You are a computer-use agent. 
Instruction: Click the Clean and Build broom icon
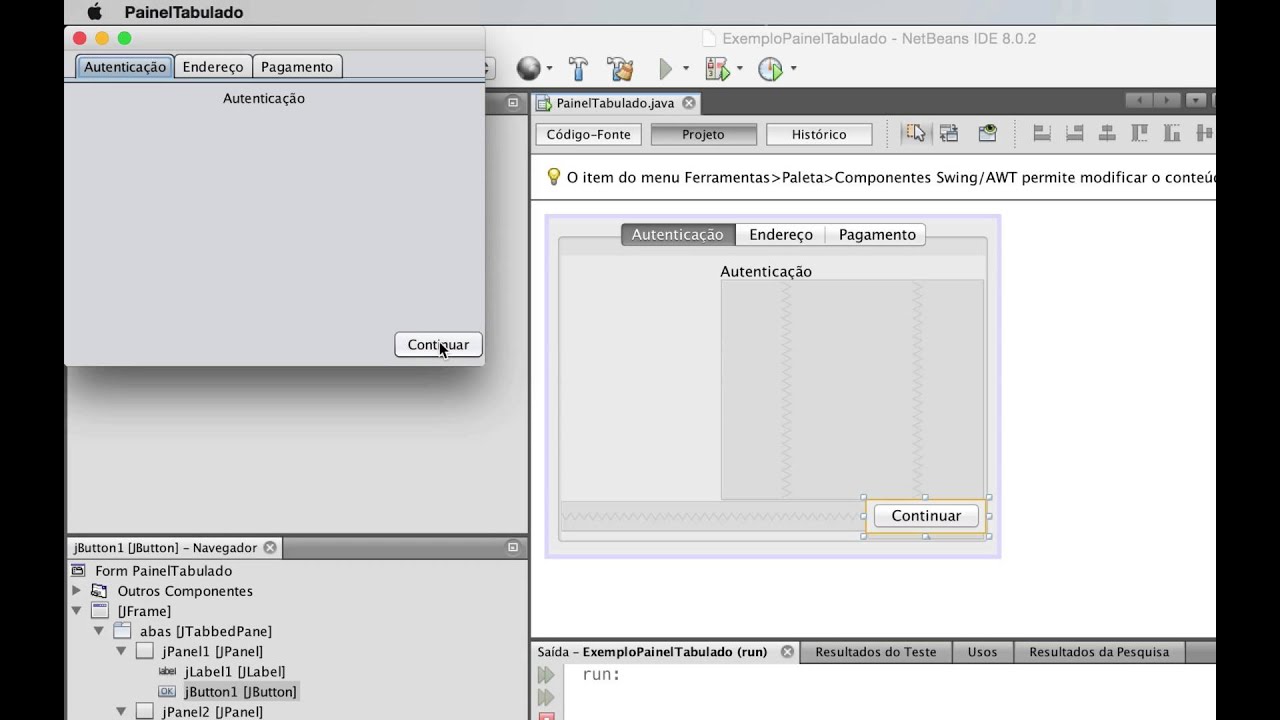click(x=620, y=68)
